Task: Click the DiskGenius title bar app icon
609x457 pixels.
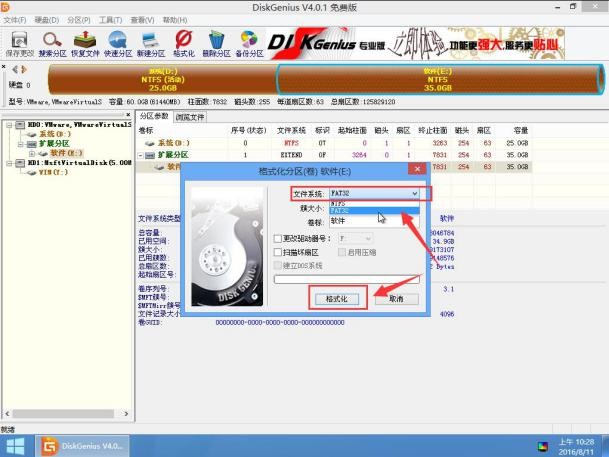Action: pos(5,7)
